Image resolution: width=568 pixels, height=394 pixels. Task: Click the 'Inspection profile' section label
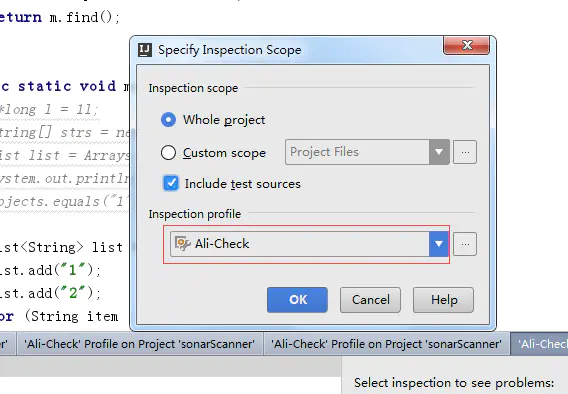(x=195, y=214)
